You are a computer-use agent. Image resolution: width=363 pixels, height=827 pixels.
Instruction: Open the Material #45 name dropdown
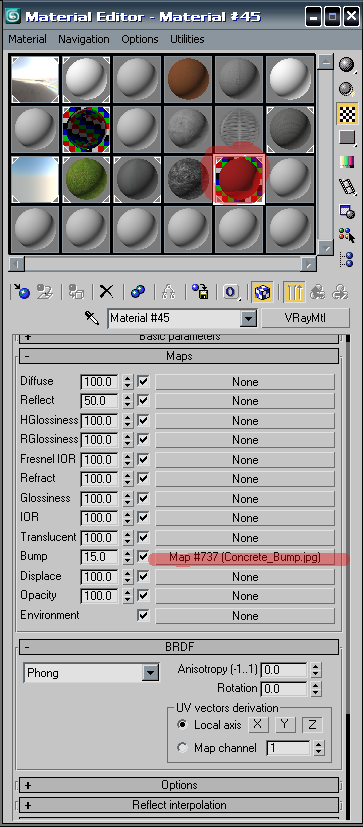coord(248,319)
